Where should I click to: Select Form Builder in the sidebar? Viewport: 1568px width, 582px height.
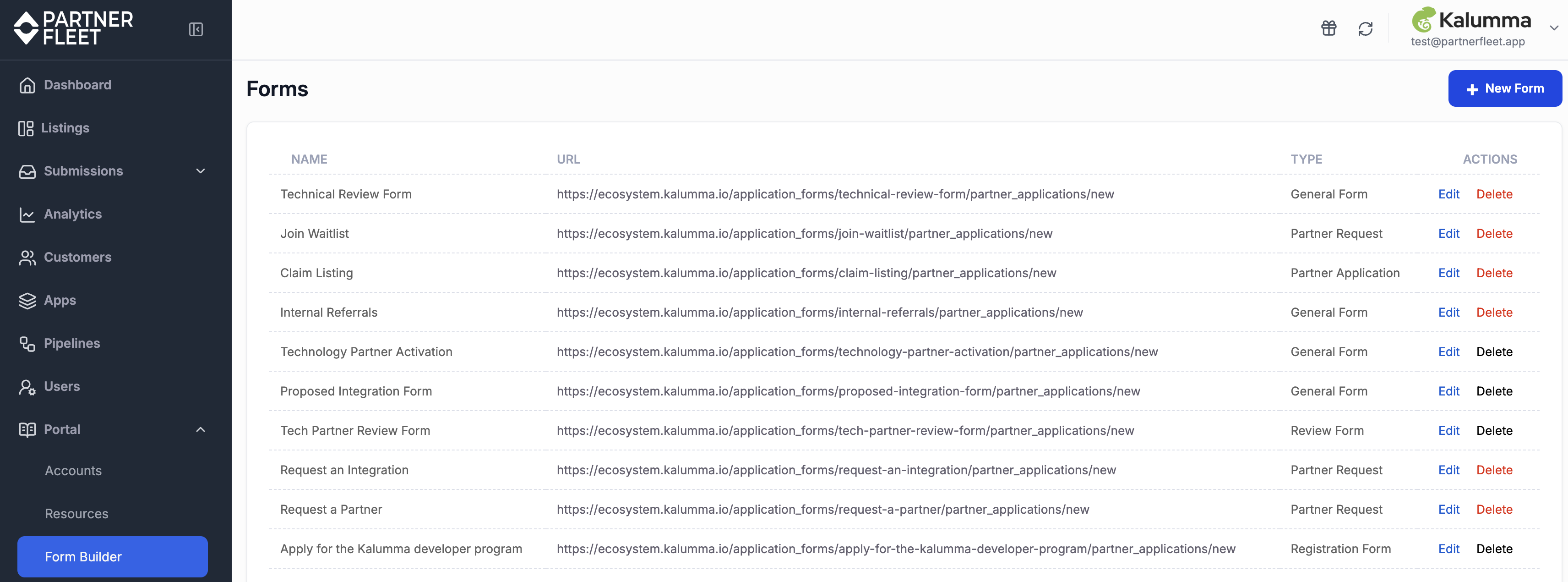pyautogui.click(x=113, y=556)
